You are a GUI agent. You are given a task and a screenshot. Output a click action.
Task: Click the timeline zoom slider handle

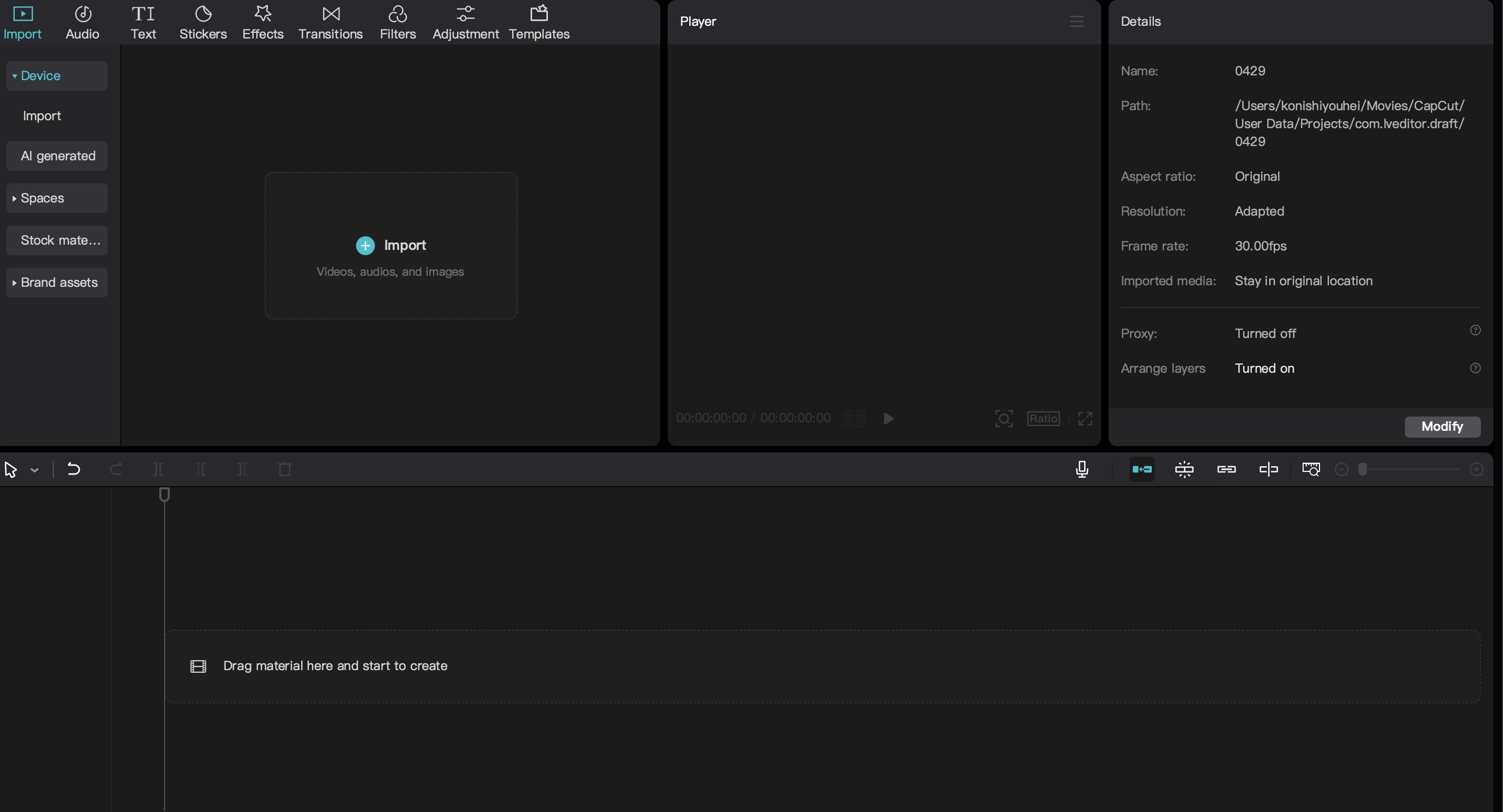(1362, 470)
